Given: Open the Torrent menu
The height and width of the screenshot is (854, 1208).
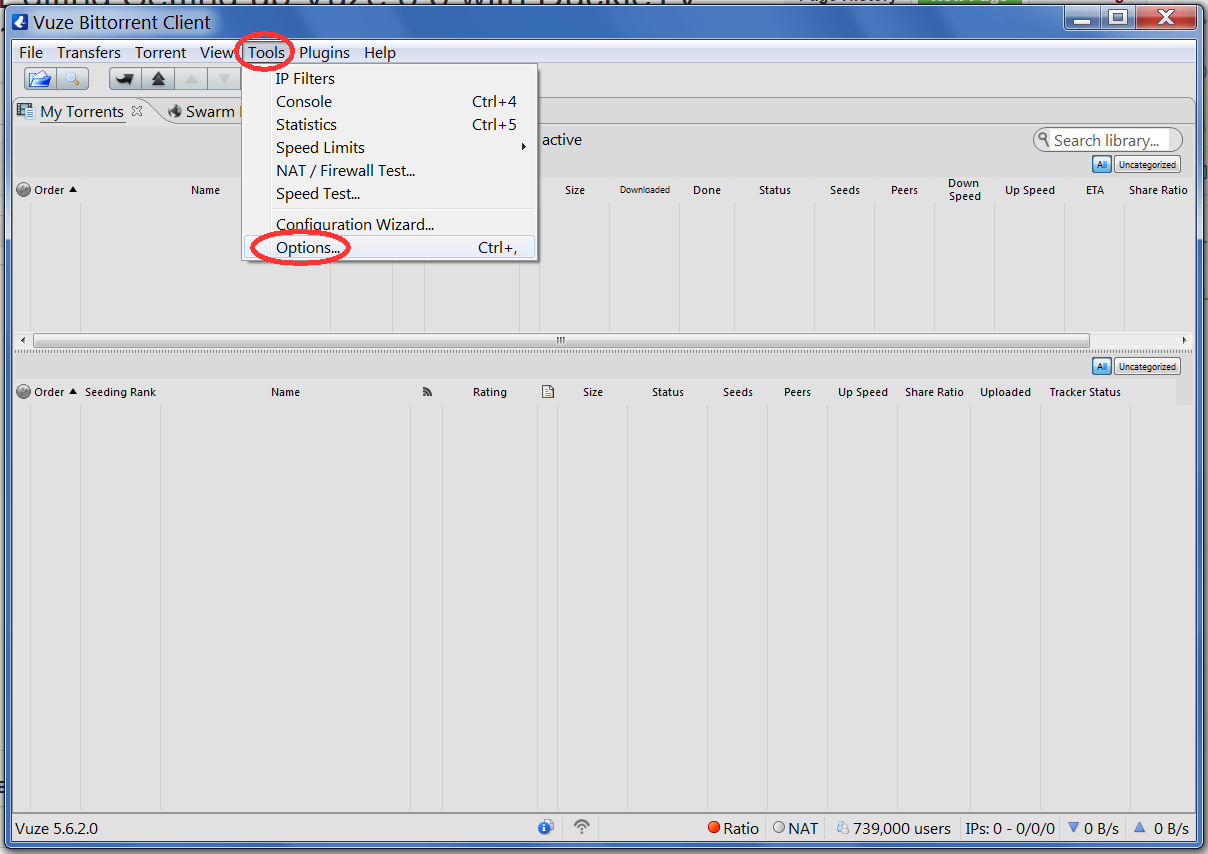Looking at the screenshot, I should tap(161, 52).
